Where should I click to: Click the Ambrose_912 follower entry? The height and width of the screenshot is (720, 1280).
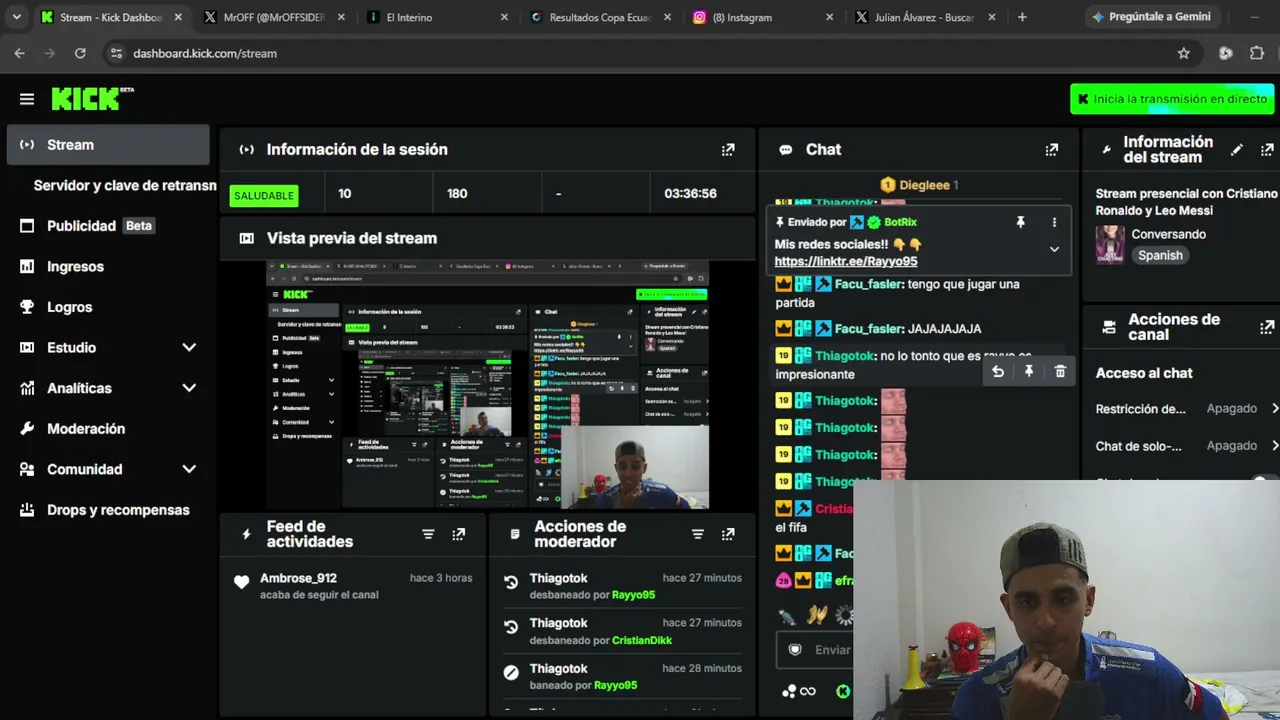[x=353, y=586]
